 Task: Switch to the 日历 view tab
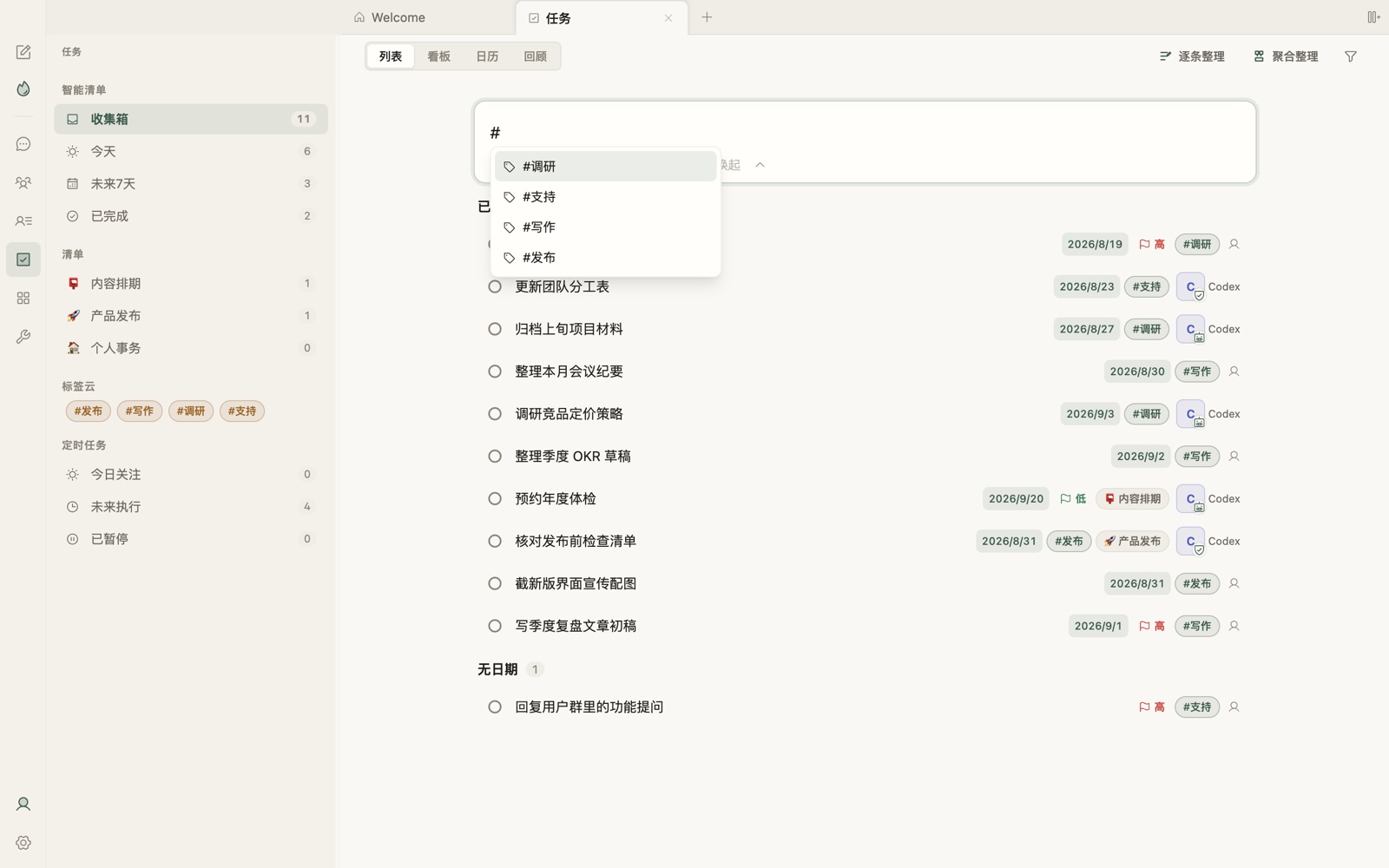pyautogui.click(x=487, y=56)
